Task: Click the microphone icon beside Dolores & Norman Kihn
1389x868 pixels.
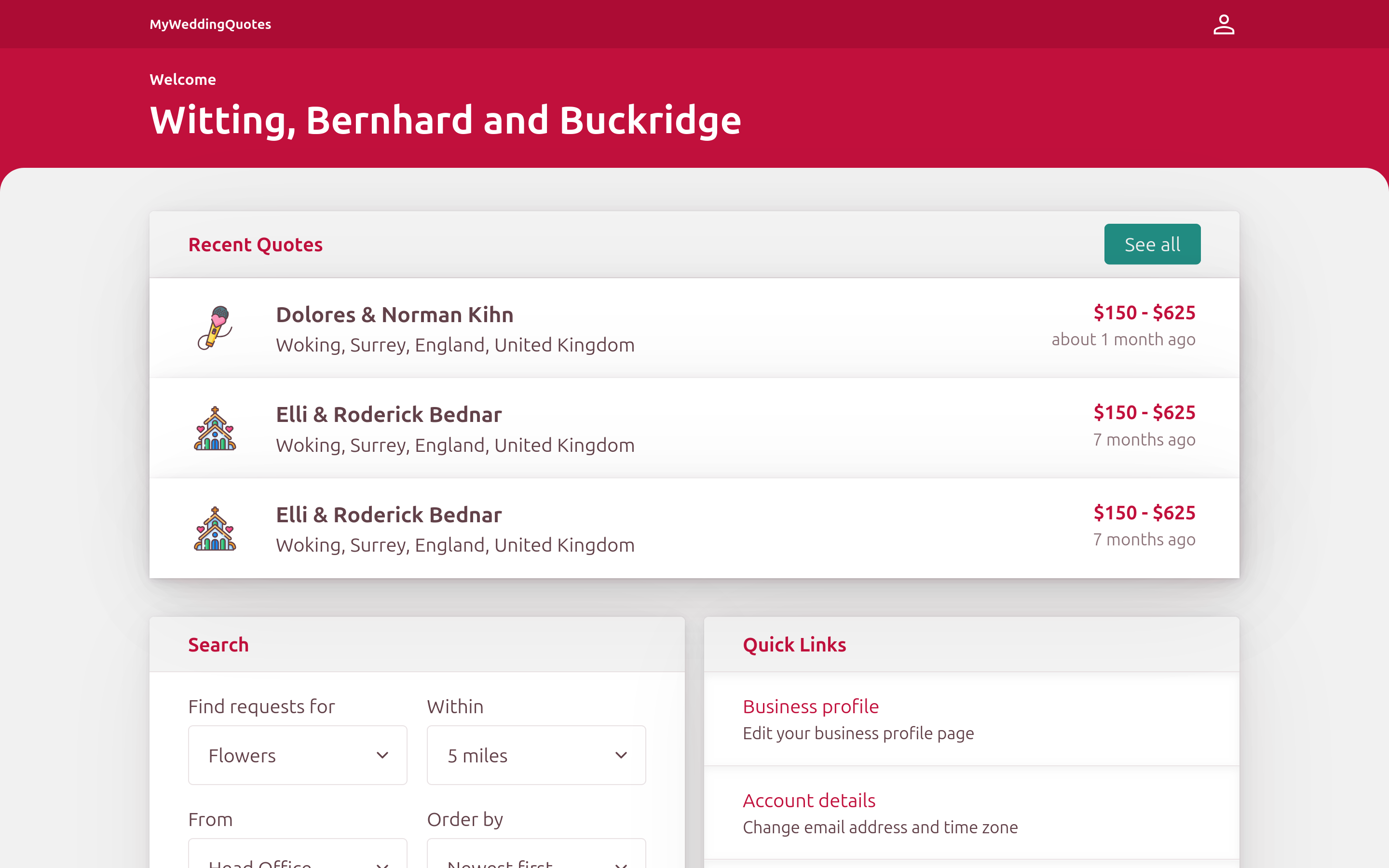Action: click(215, 328)
